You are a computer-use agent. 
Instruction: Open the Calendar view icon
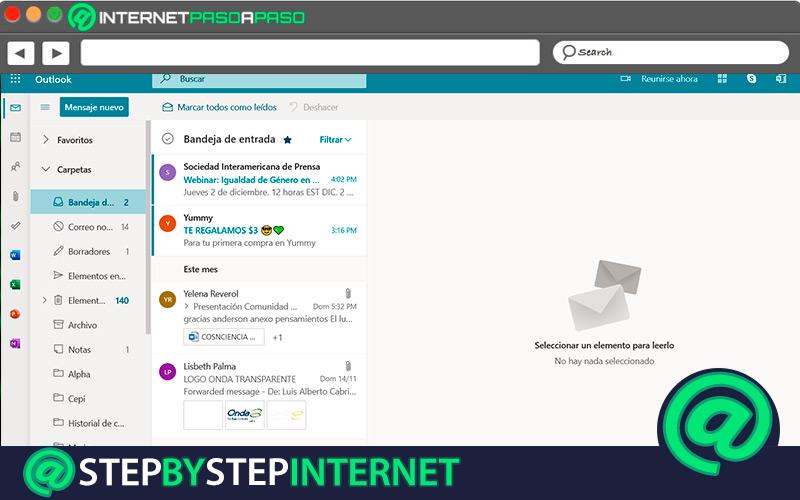15,137
